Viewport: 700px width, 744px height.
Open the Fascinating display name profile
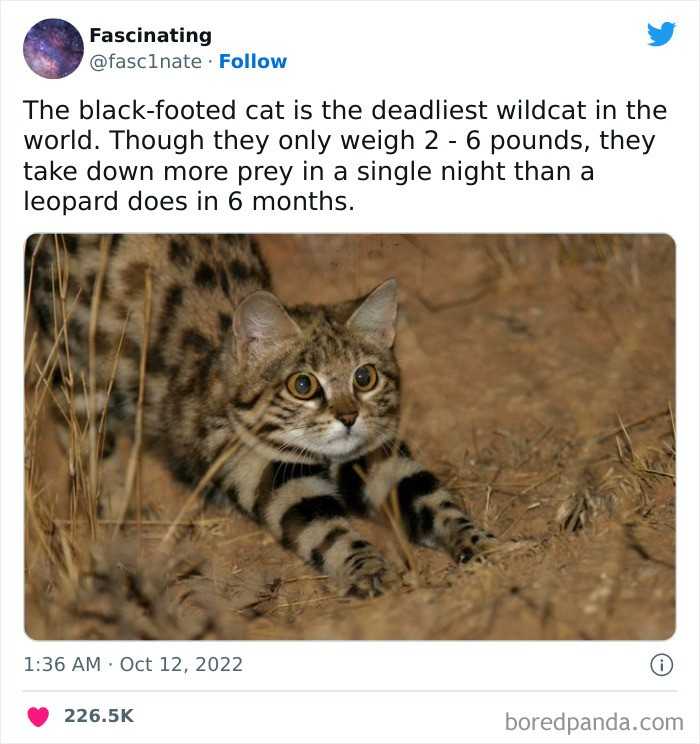[150, 36]
